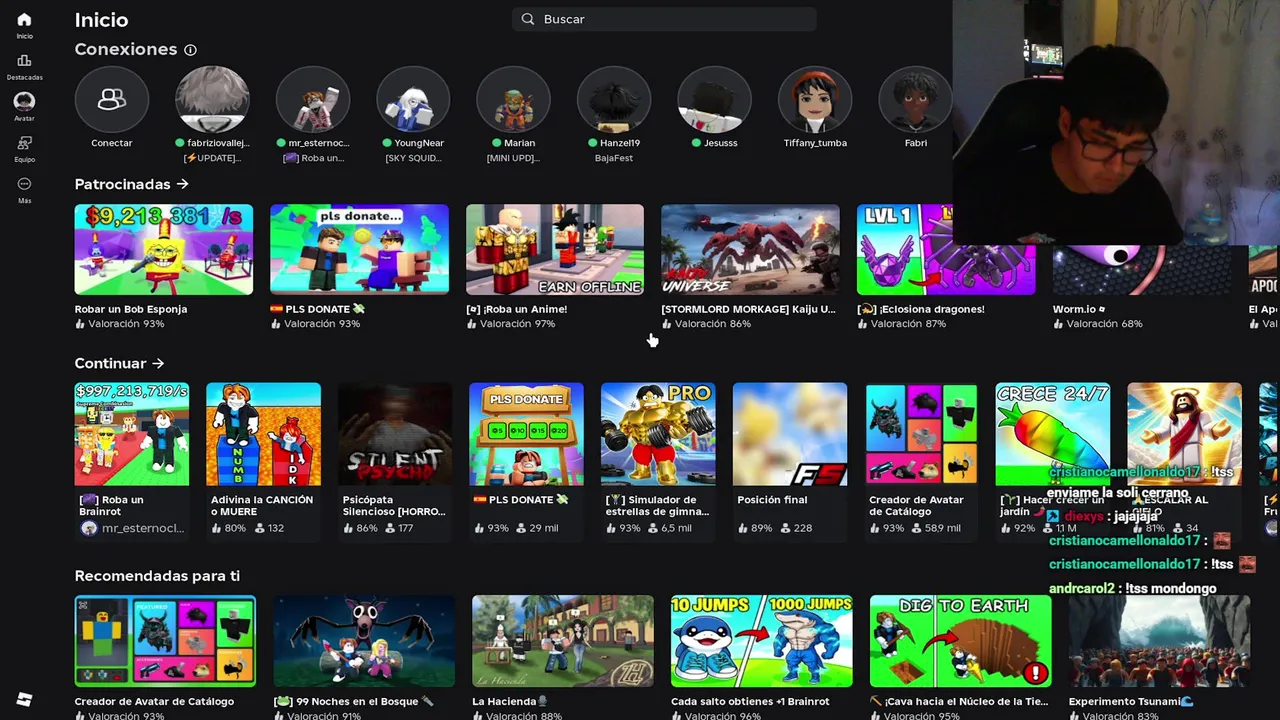Click 'Valoración 97%' under Roba un Anime
This screenshot has height=720, width=1280.
[517, 324]
